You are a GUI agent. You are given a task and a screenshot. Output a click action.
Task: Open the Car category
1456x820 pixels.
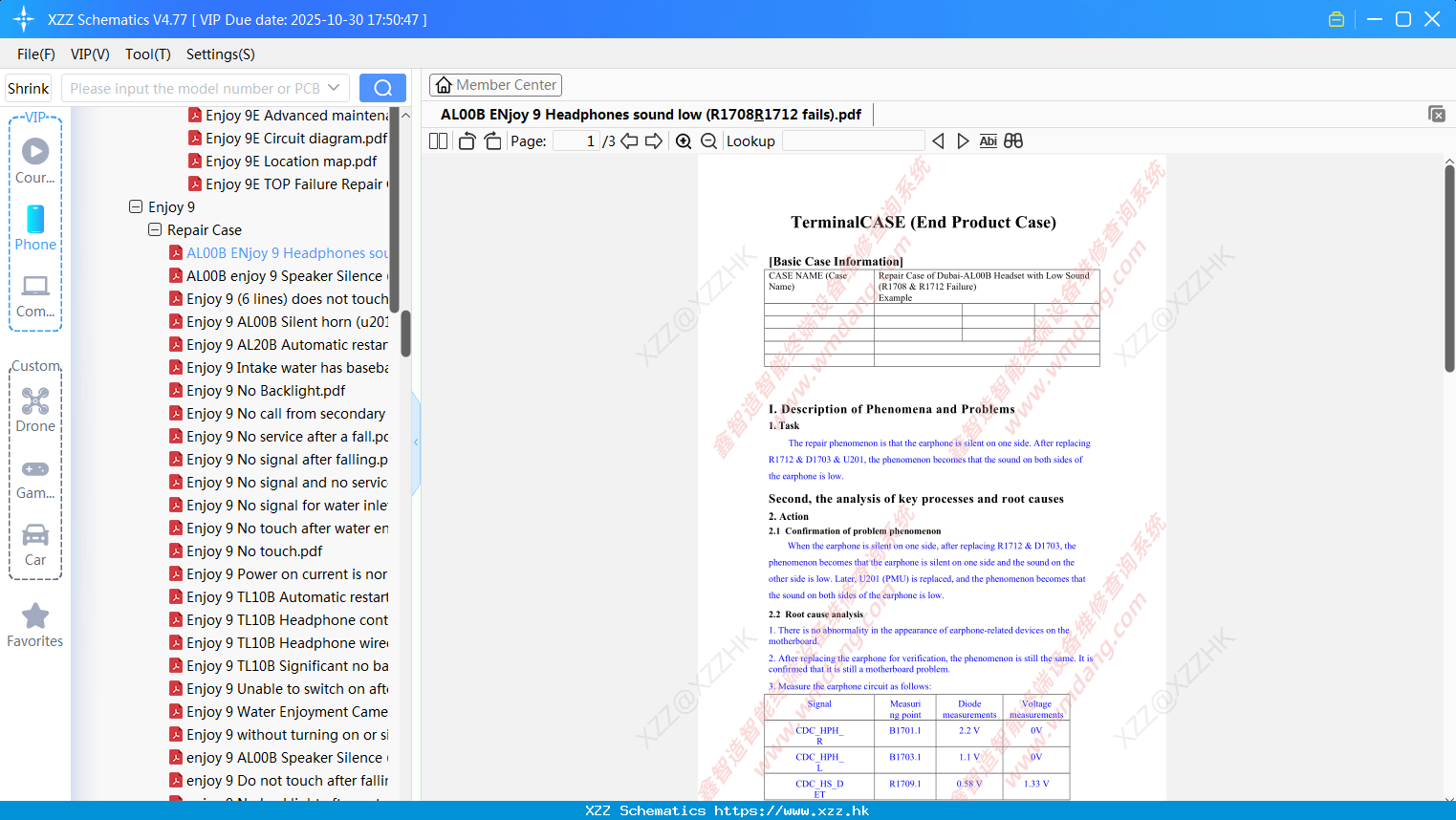(35, 544)
